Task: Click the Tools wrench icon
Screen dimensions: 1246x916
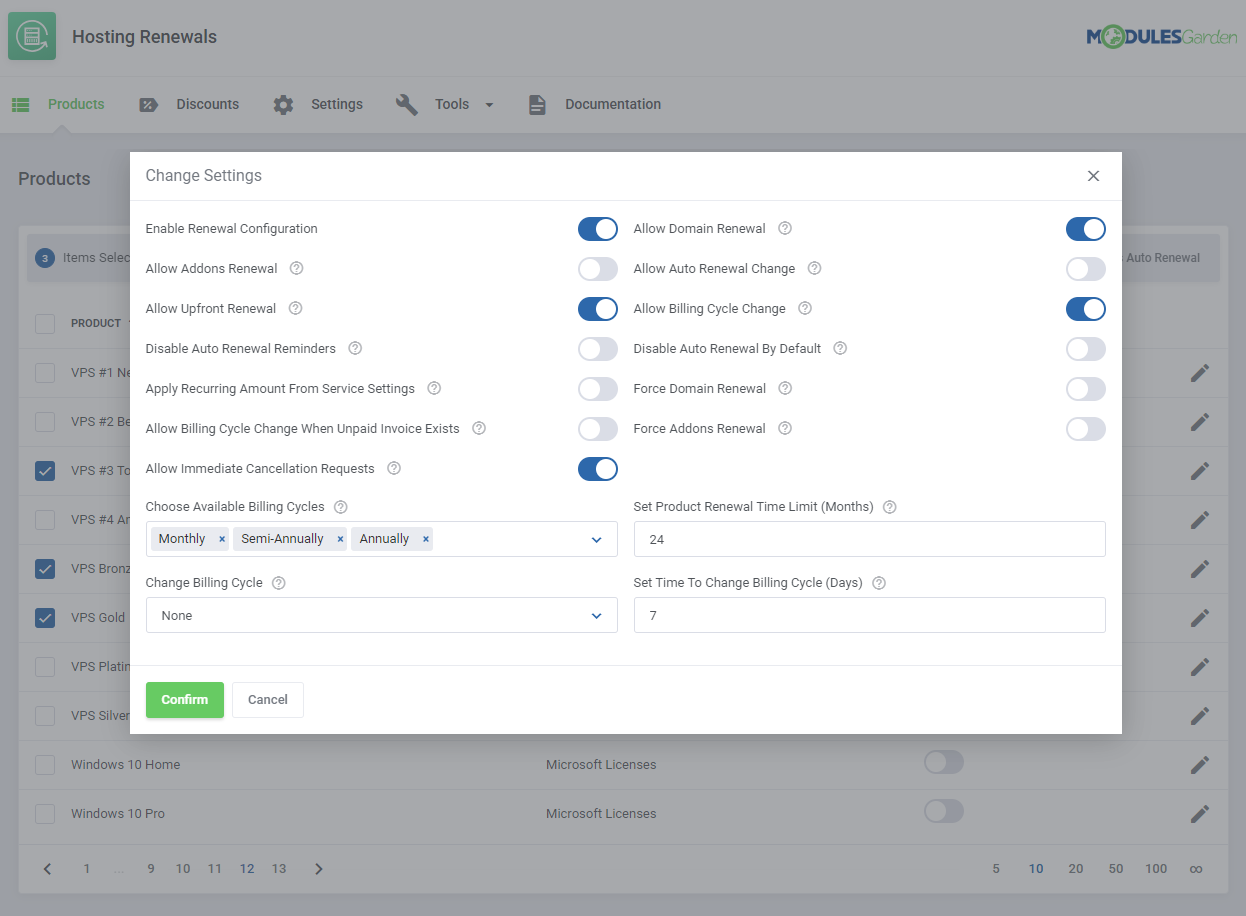Action: click(x=406, y=104)
